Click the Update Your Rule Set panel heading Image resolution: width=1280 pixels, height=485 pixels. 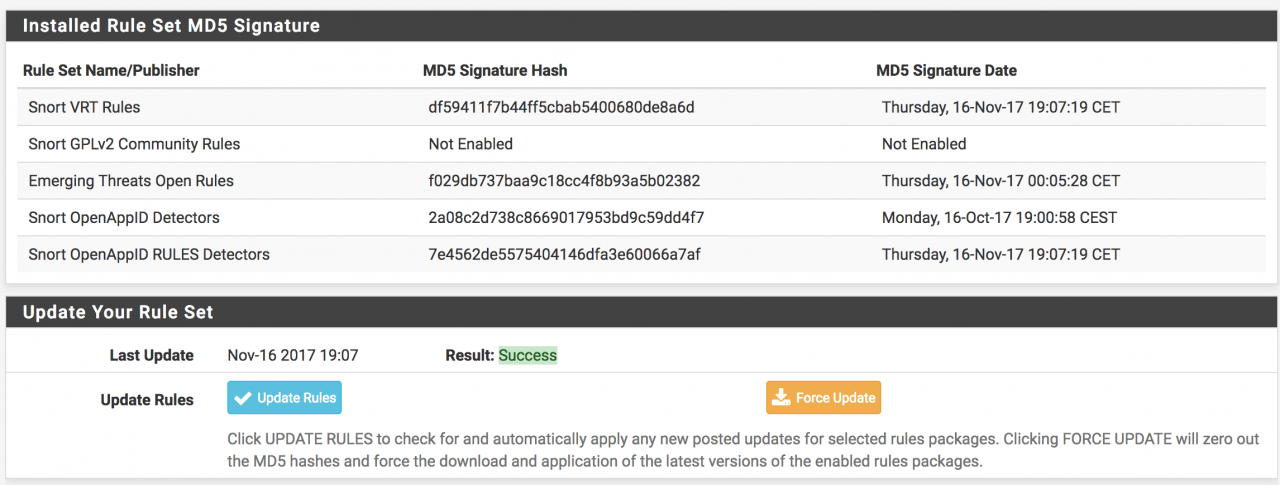coord(118,312)
